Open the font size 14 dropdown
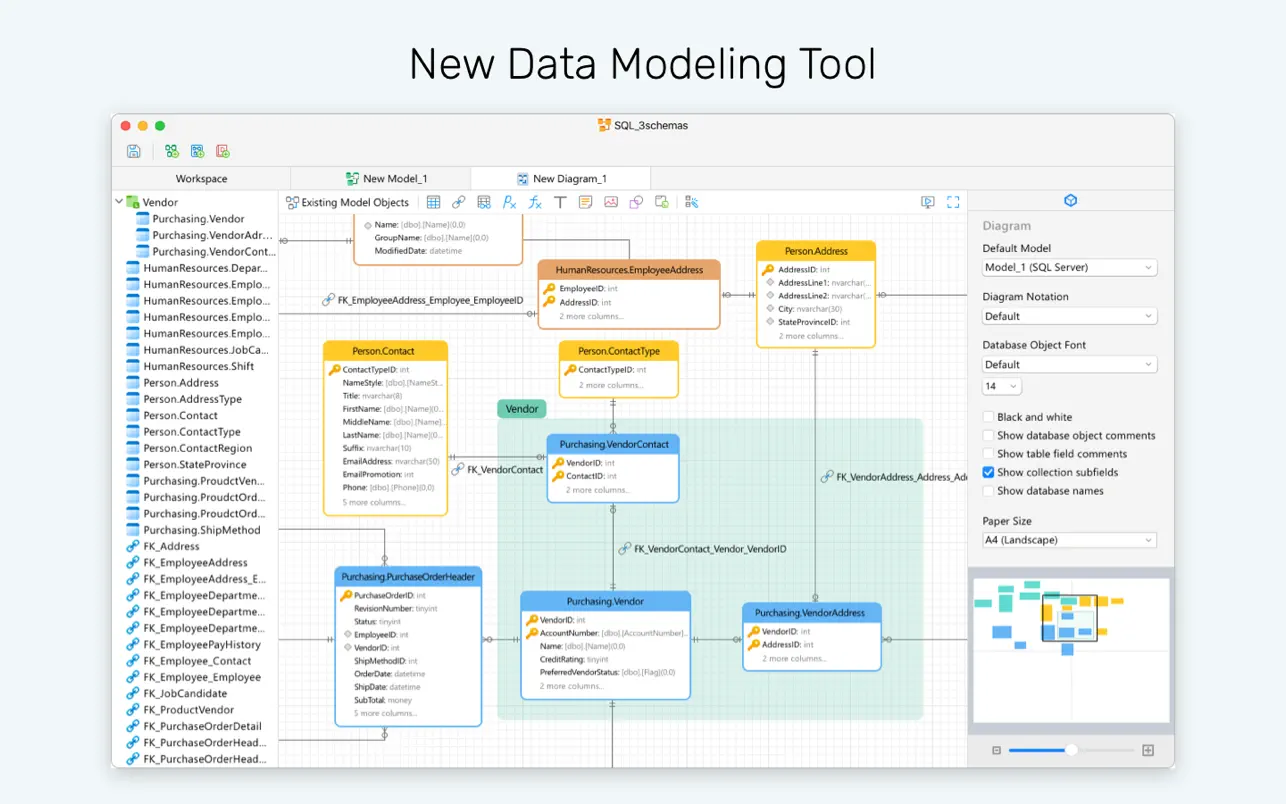Image resolution: width=1286 pixels, height=804 pixels. [x=1002, y=386]
